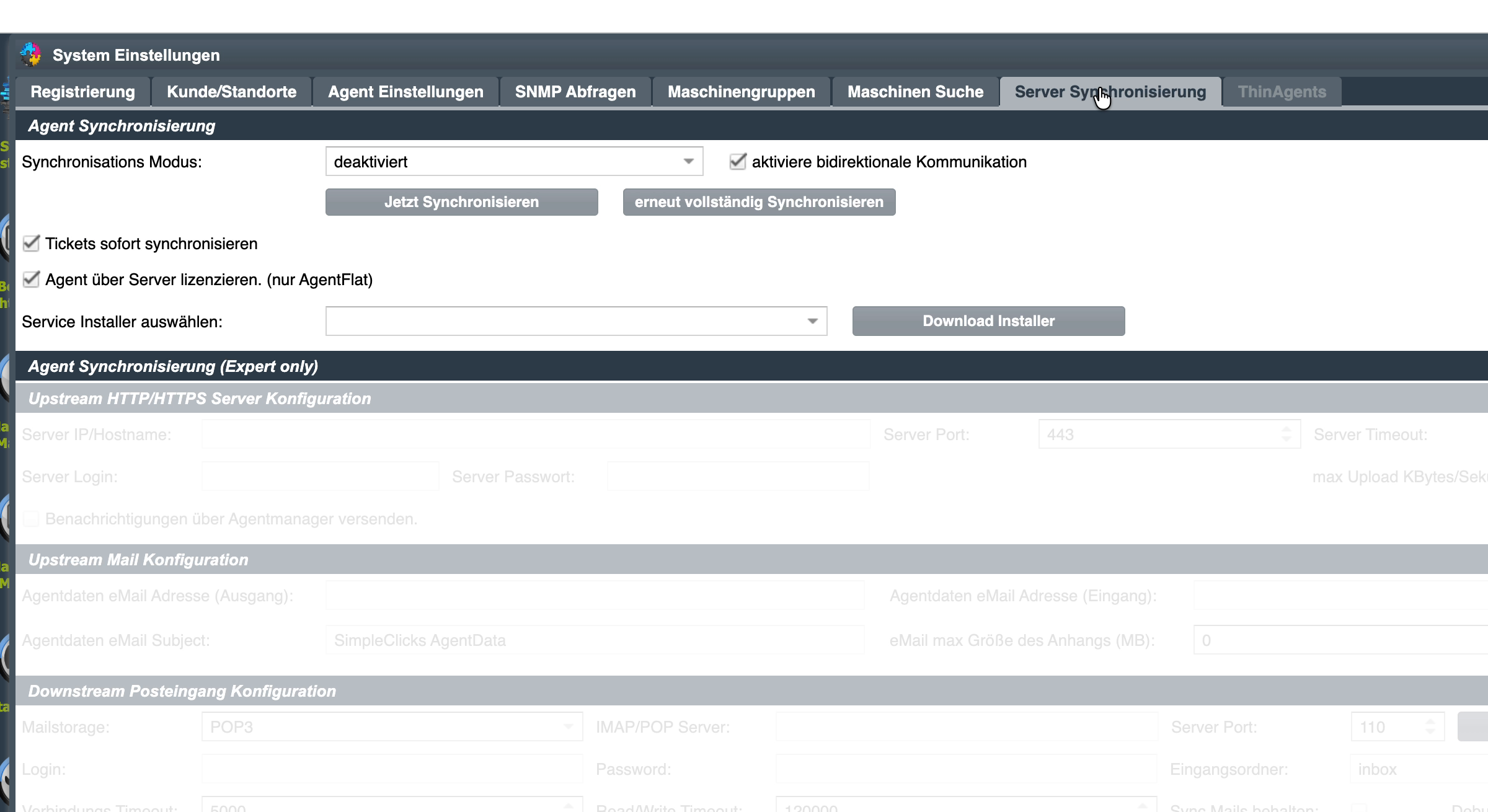Click the Upstream Mail Konfiguration header
1488x812 pixels.
click(751, 560)
